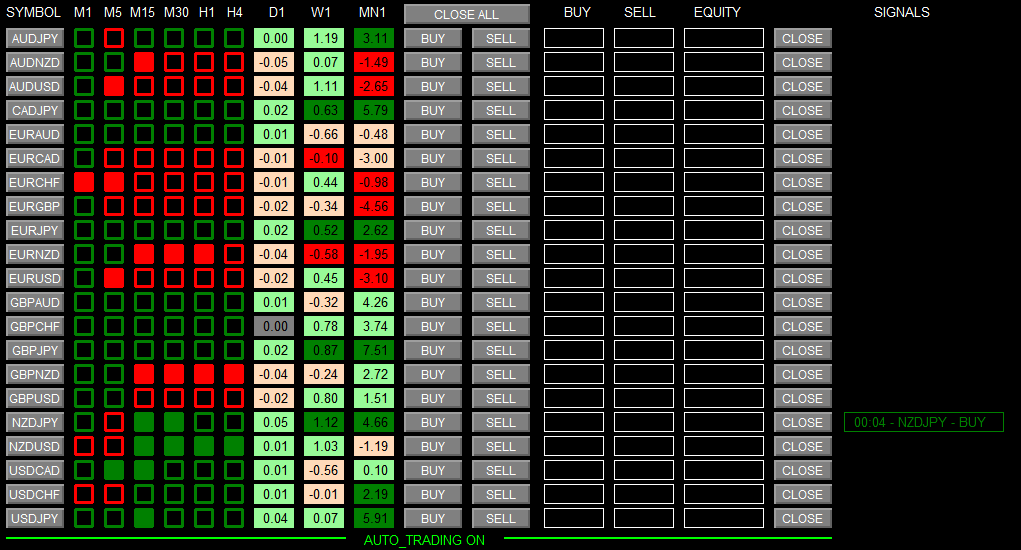
Task: Click BUY button in GBPJPY row
Action: click(433, 350)
